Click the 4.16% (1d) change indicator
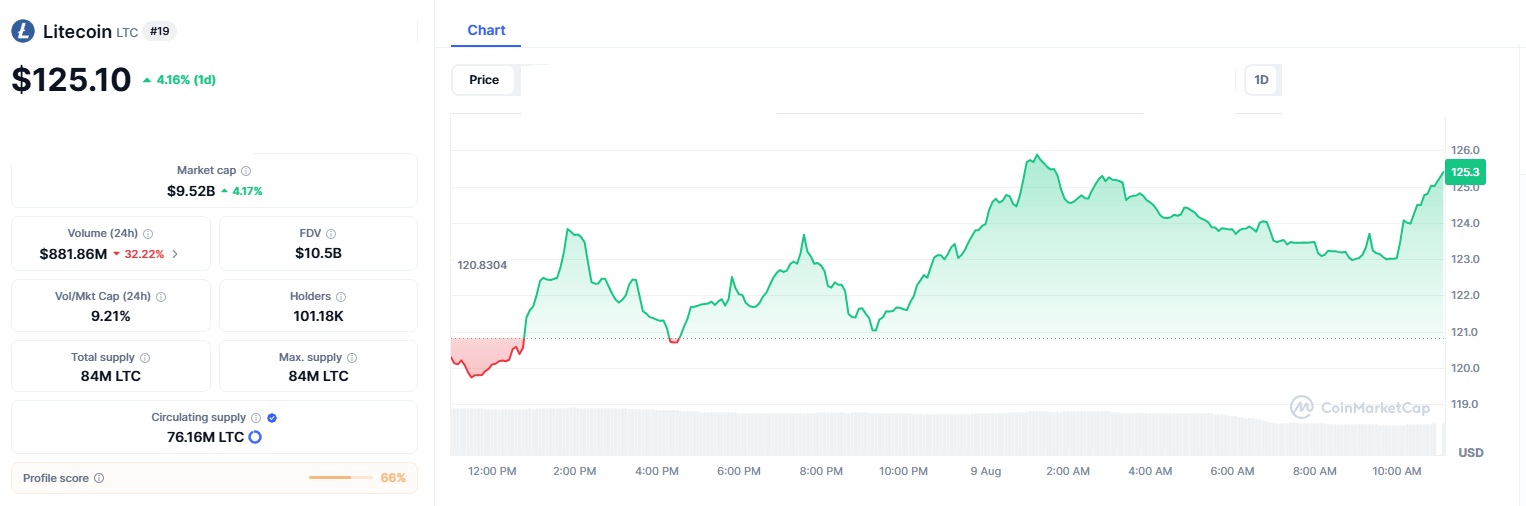The image size is (1526, 506). [x=179, y=79]
